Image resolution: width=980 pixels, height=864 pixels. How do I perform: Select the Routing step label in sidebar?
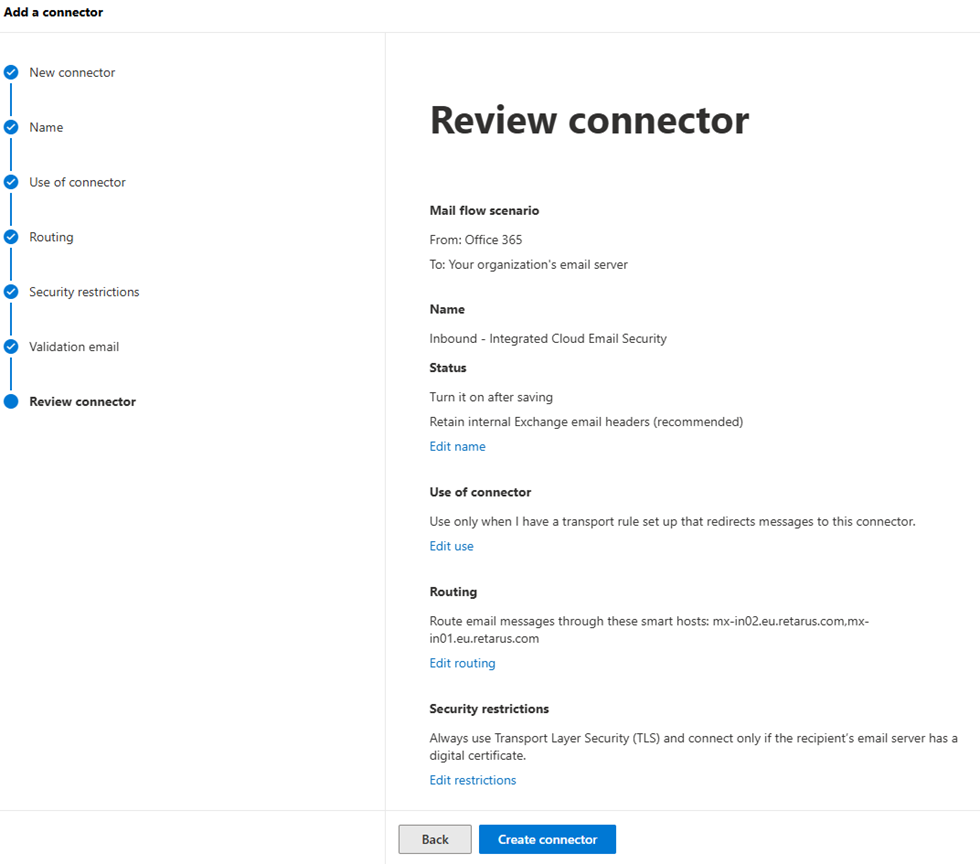click(51, 237)
